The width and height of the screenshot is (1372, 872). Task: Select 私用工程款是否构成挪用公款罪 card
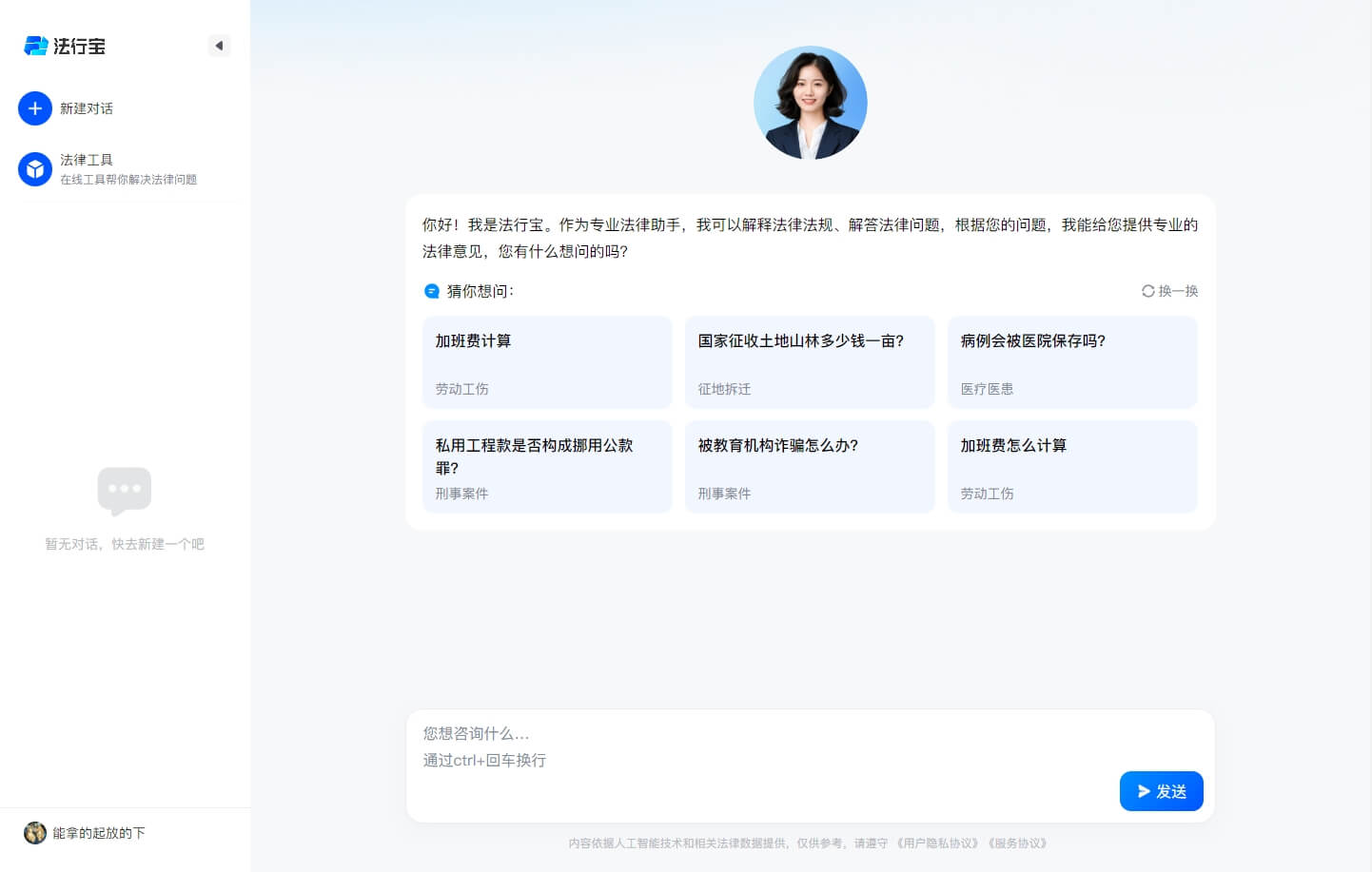pyautogui.click(x=547, y=467)
